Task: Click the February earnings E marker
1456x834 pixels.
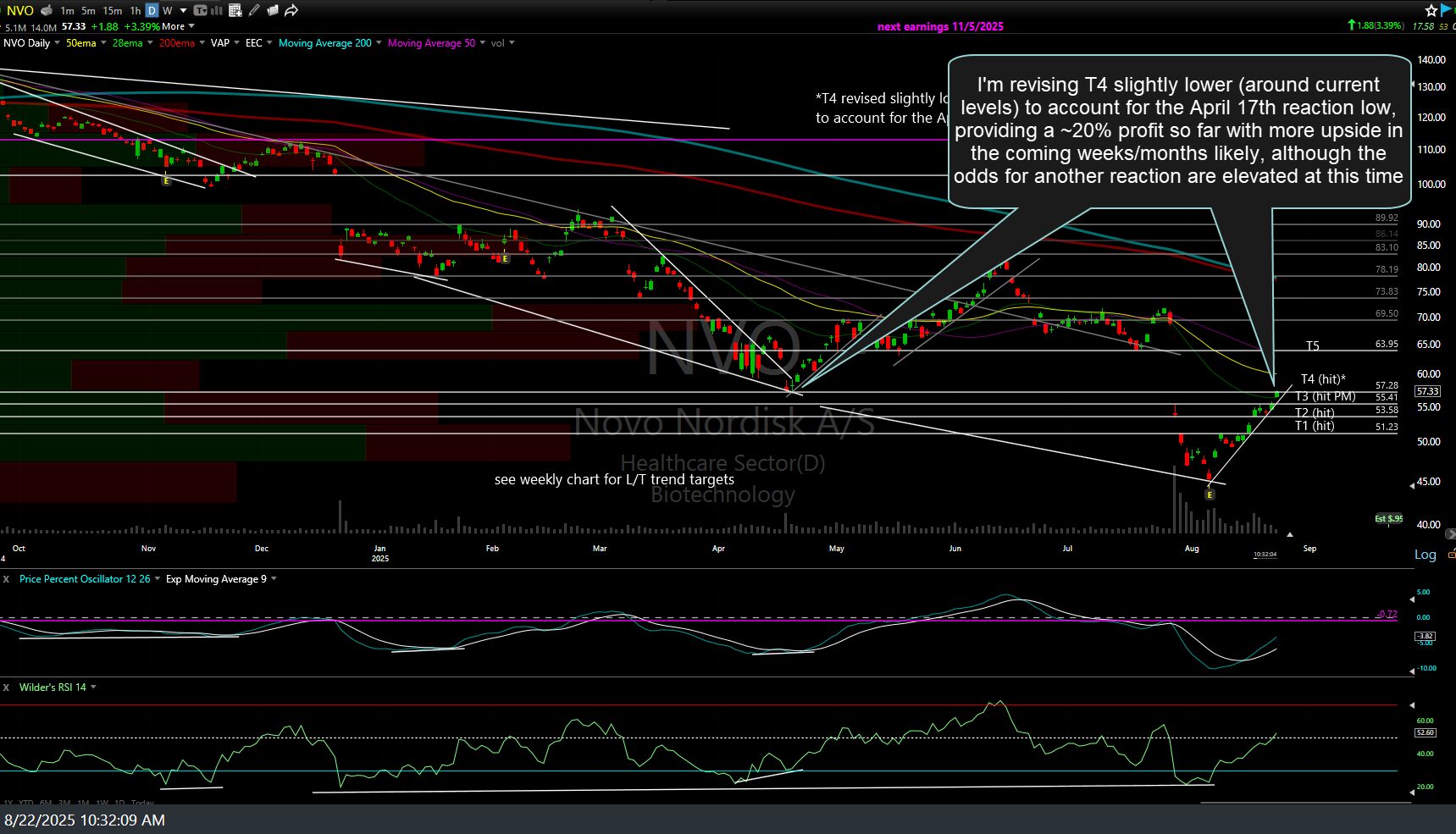Action: tap(506, 258)
